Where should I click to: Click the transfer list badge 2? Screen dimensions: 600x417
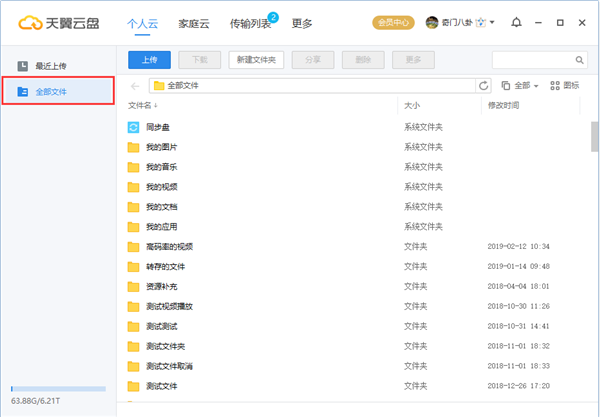[x=273, y=17]
